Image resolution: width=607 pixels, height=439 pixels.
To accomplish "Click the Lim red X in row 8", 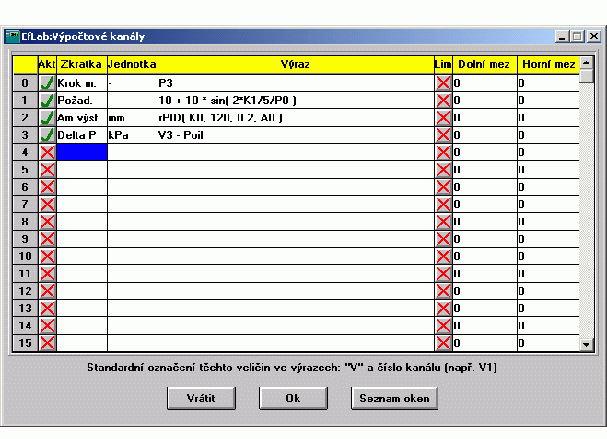I will tap(443, 221).
